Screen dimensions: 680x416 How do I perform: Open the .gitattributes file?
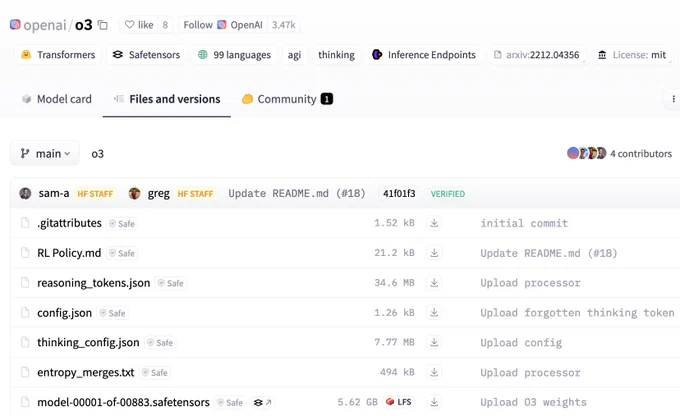pos(69,223)
